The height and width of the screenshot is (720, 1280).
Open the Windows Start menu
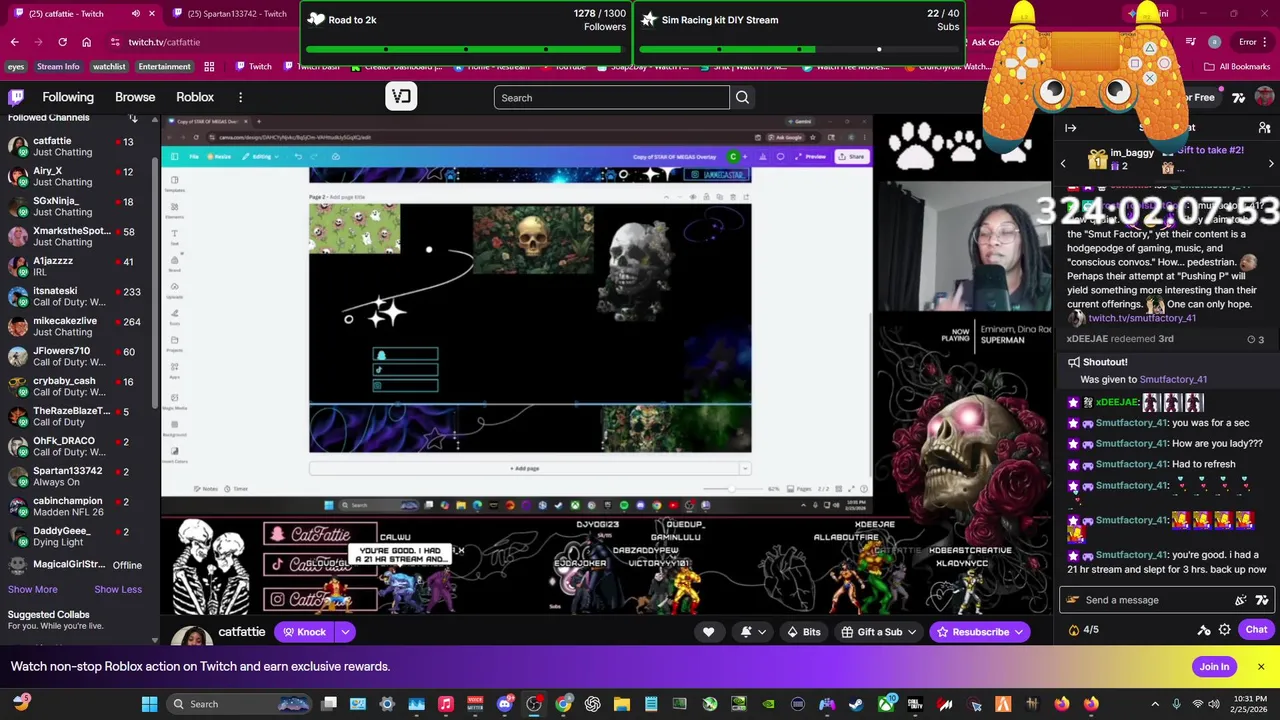coord(149,704)
